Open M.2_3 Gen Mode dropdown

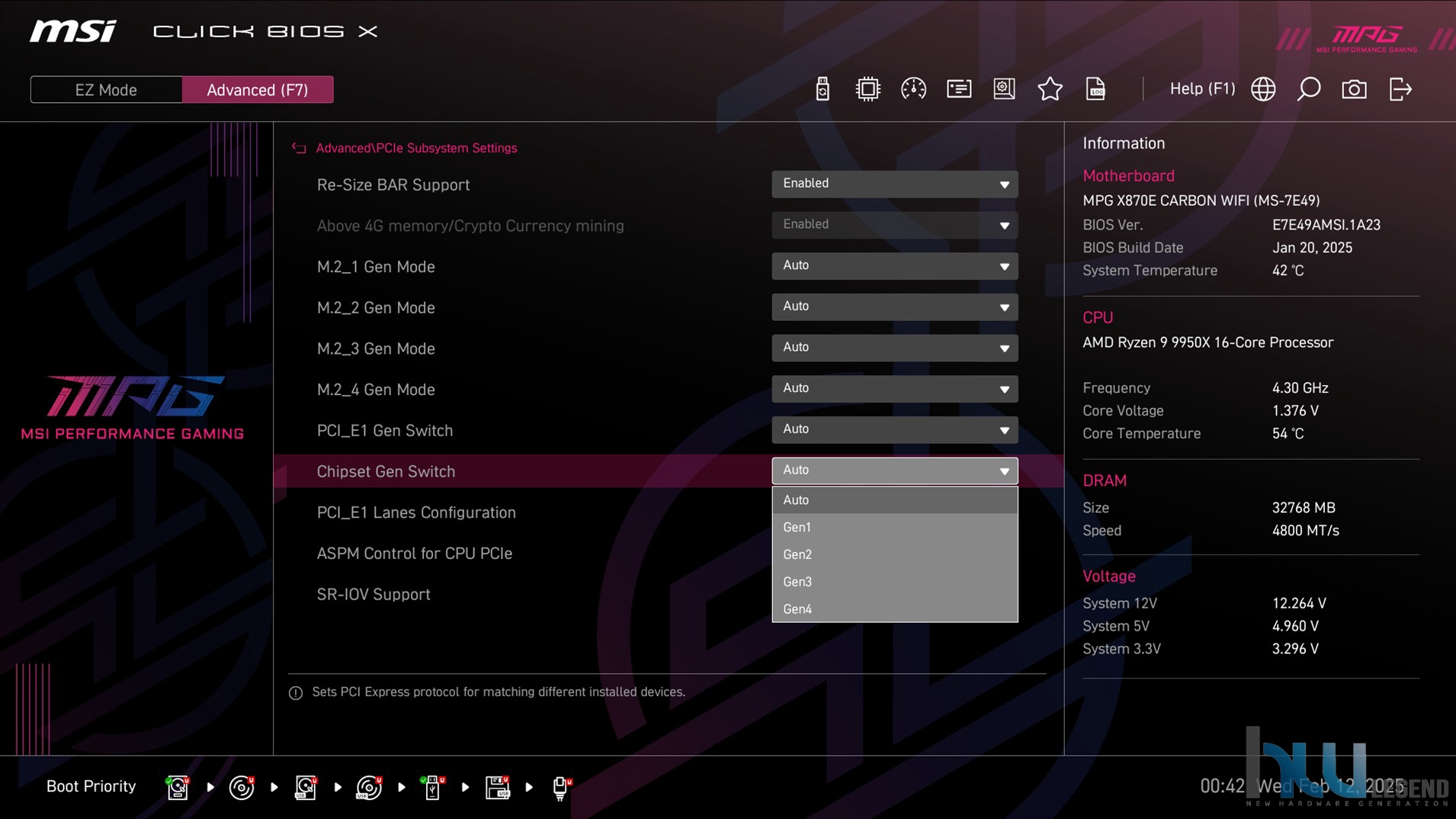(894, 348)
